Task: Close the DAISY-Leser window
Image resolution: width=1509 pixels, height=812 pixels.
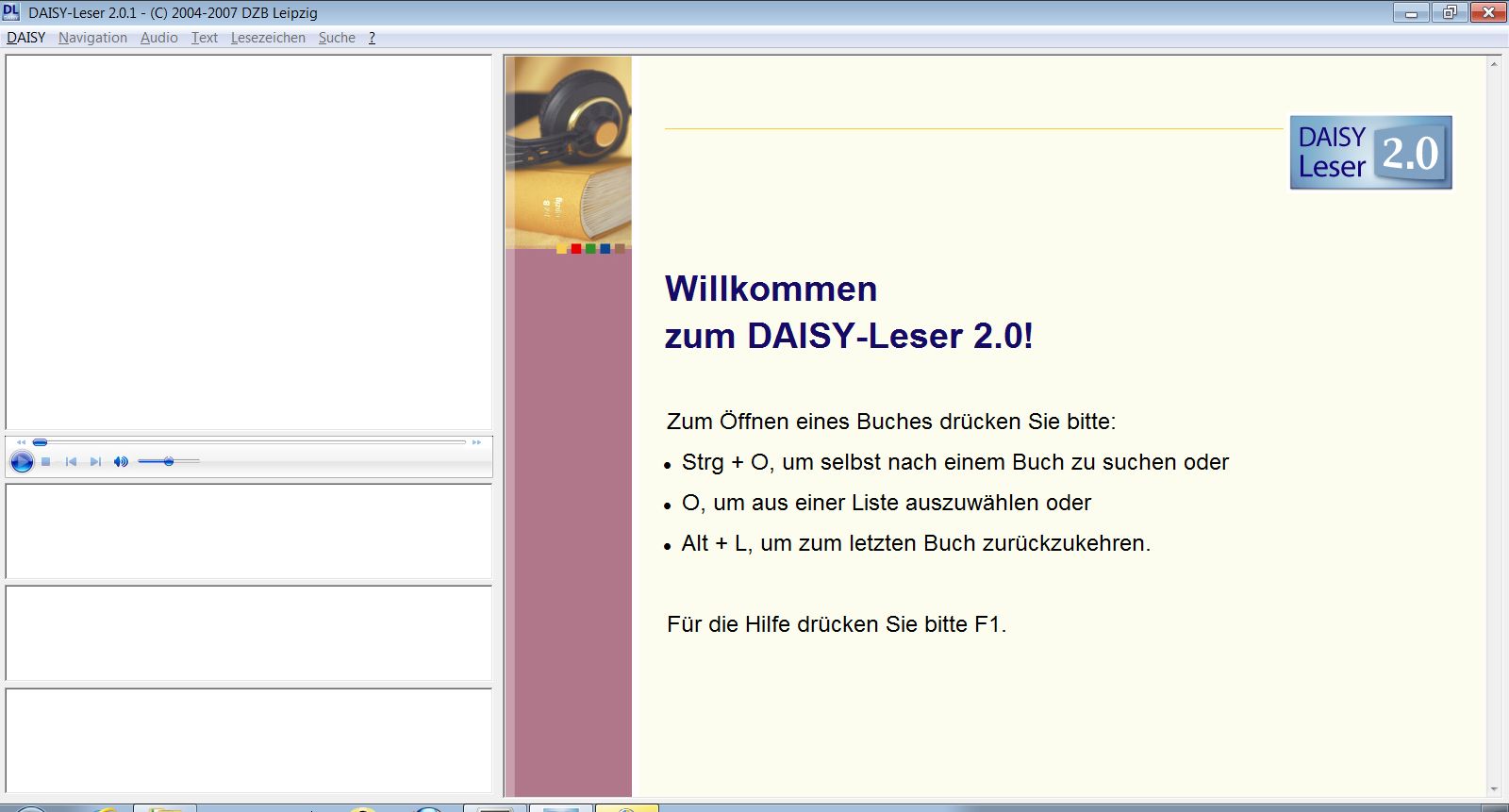Action: pos(1487,12)
